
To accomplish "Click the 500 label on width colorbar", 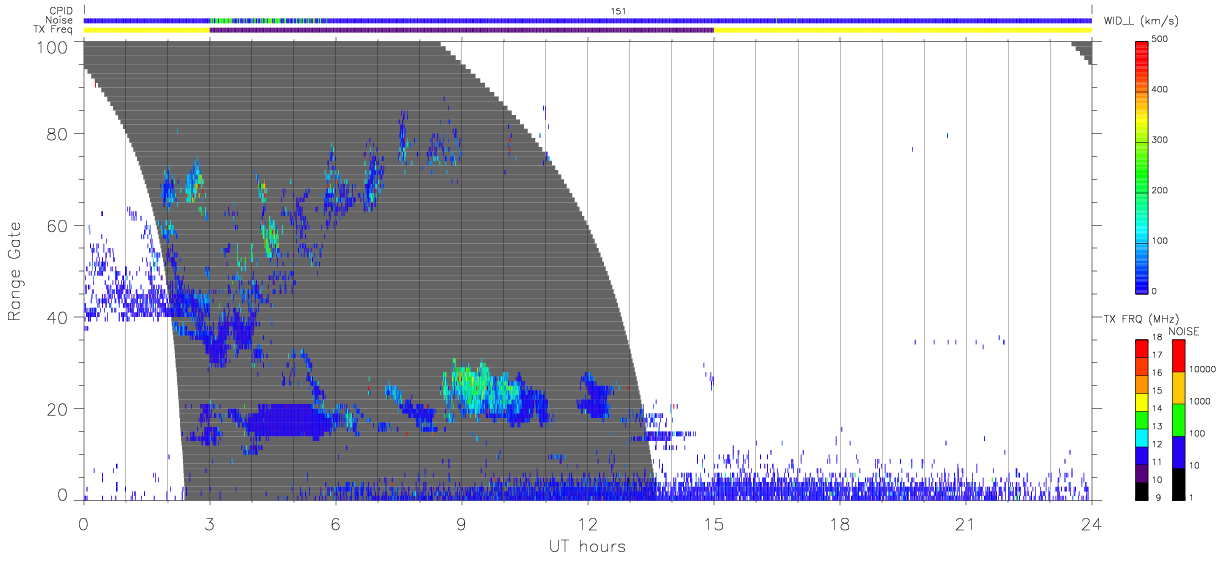I will [x=1162, y=39].
